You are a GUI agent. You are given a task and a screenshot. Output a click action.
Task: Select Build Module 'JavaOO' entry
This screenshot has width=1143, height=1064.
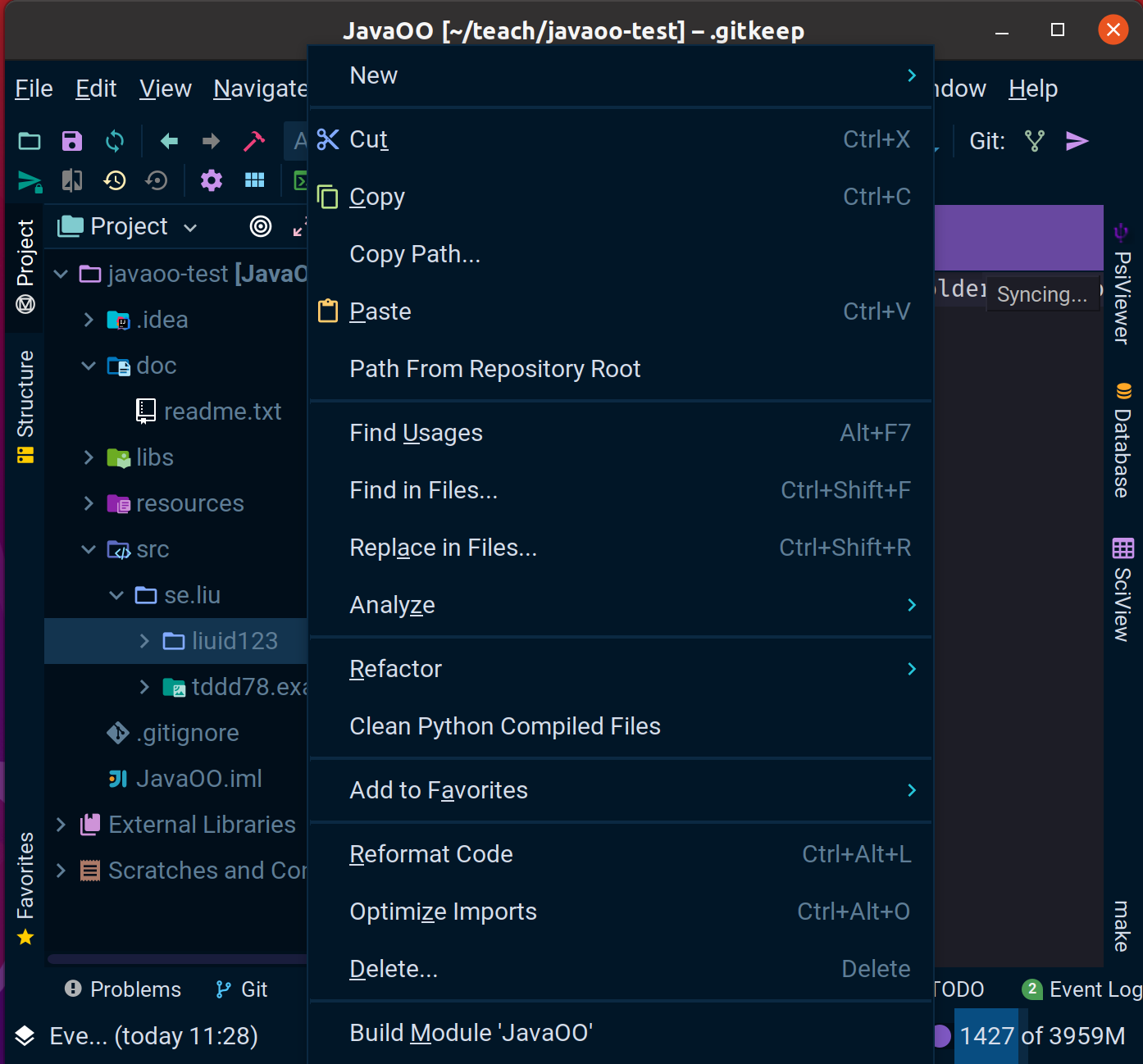pos(621,1033)
